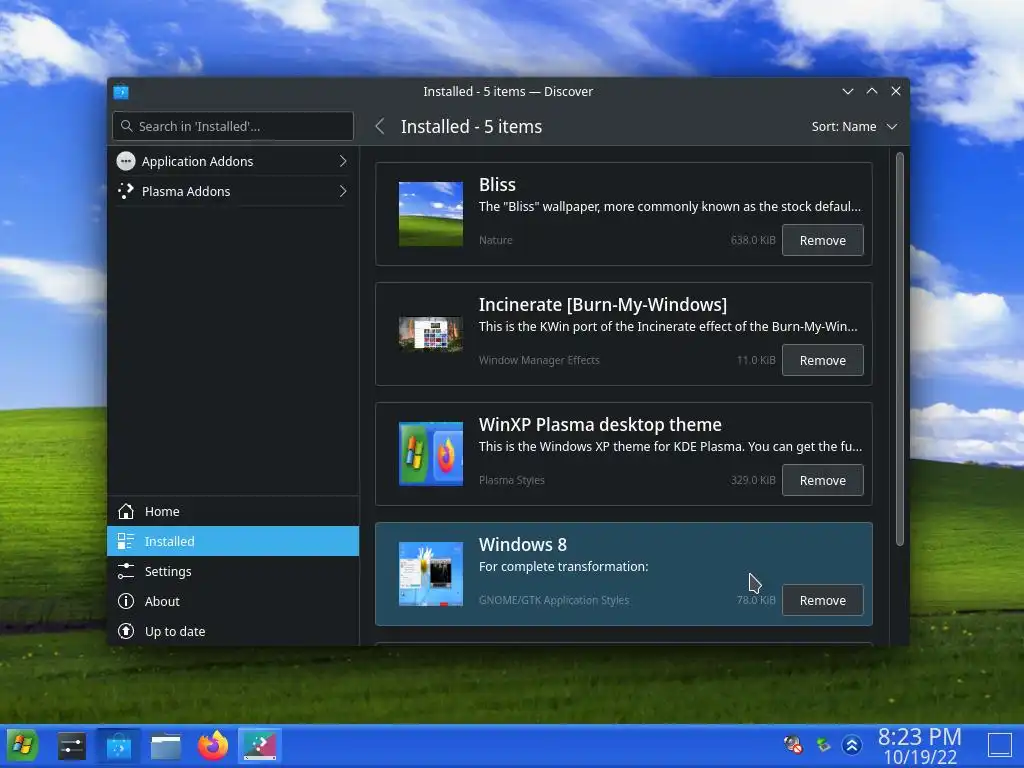Viewport: 1024px width, 768px height.
Task: Maximize the Discover window
Action: tap(872, 91)
